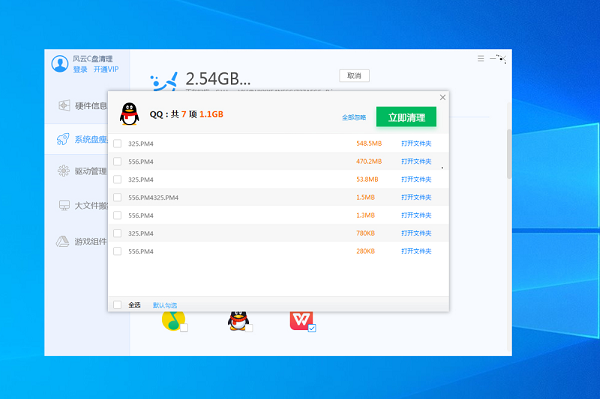Close the QQ cleanup dialog

pyautogui.click(x=443, y=98)
